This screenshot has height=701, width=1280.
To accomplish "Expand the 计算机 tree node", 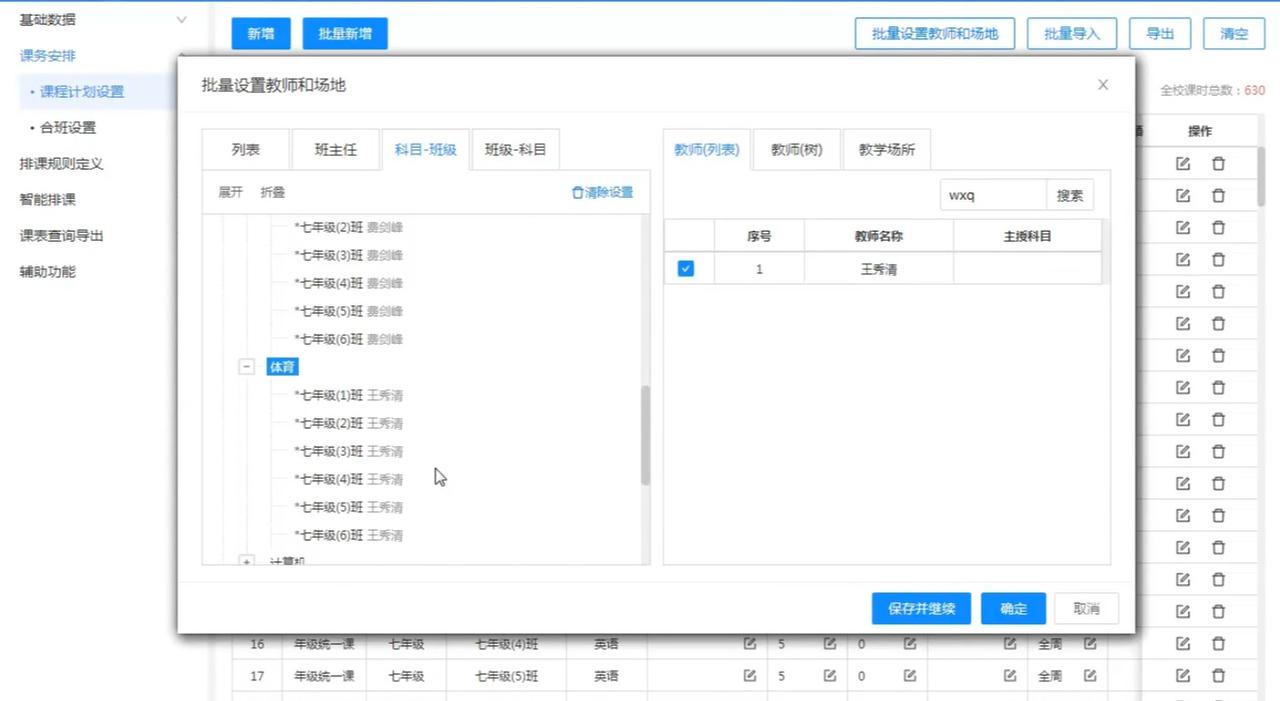I will [246, 562].
